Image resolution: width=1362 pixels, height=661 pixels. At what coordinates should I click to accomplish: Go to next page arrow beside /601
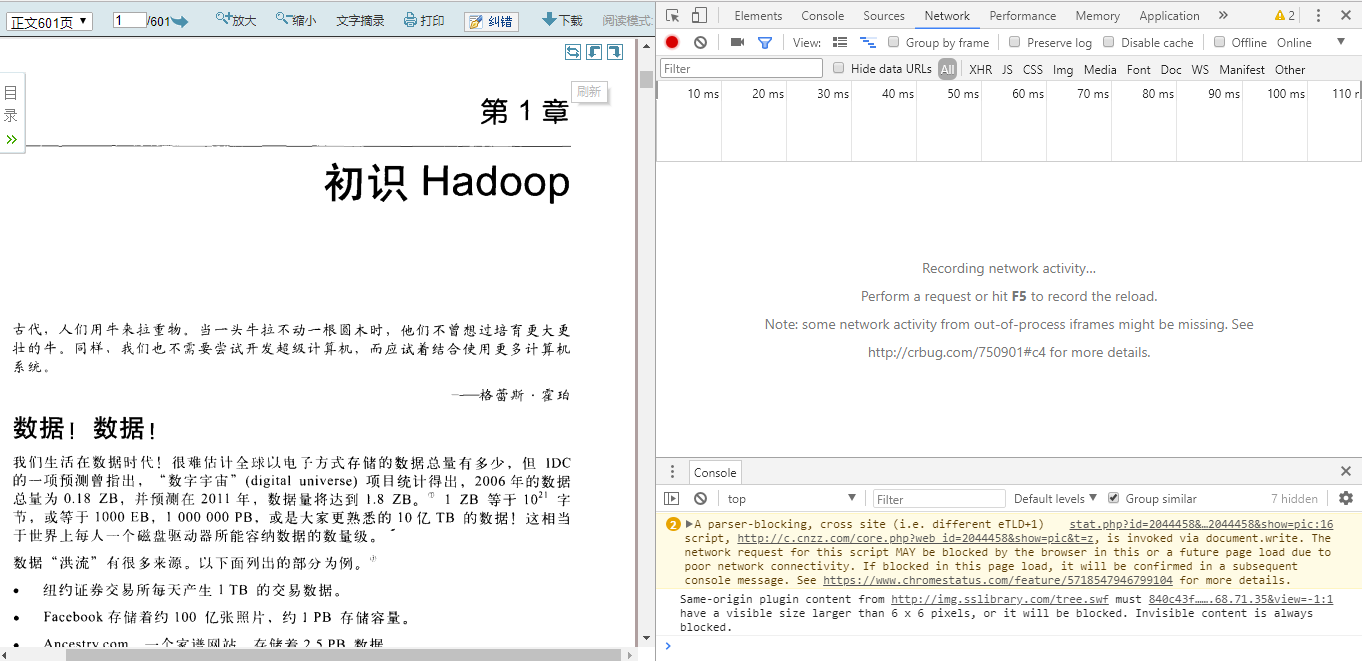(x=180, y=21)
